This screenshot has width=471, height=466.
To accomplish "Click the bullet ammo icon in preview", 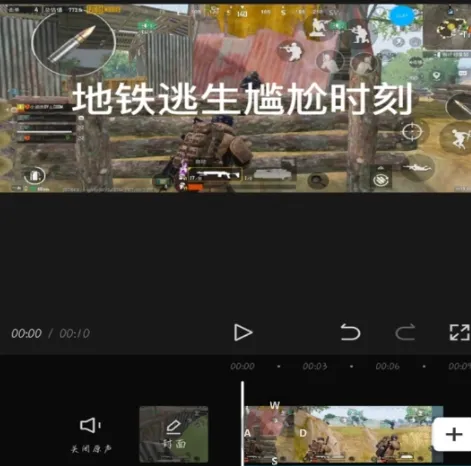I will coord(74,43).
